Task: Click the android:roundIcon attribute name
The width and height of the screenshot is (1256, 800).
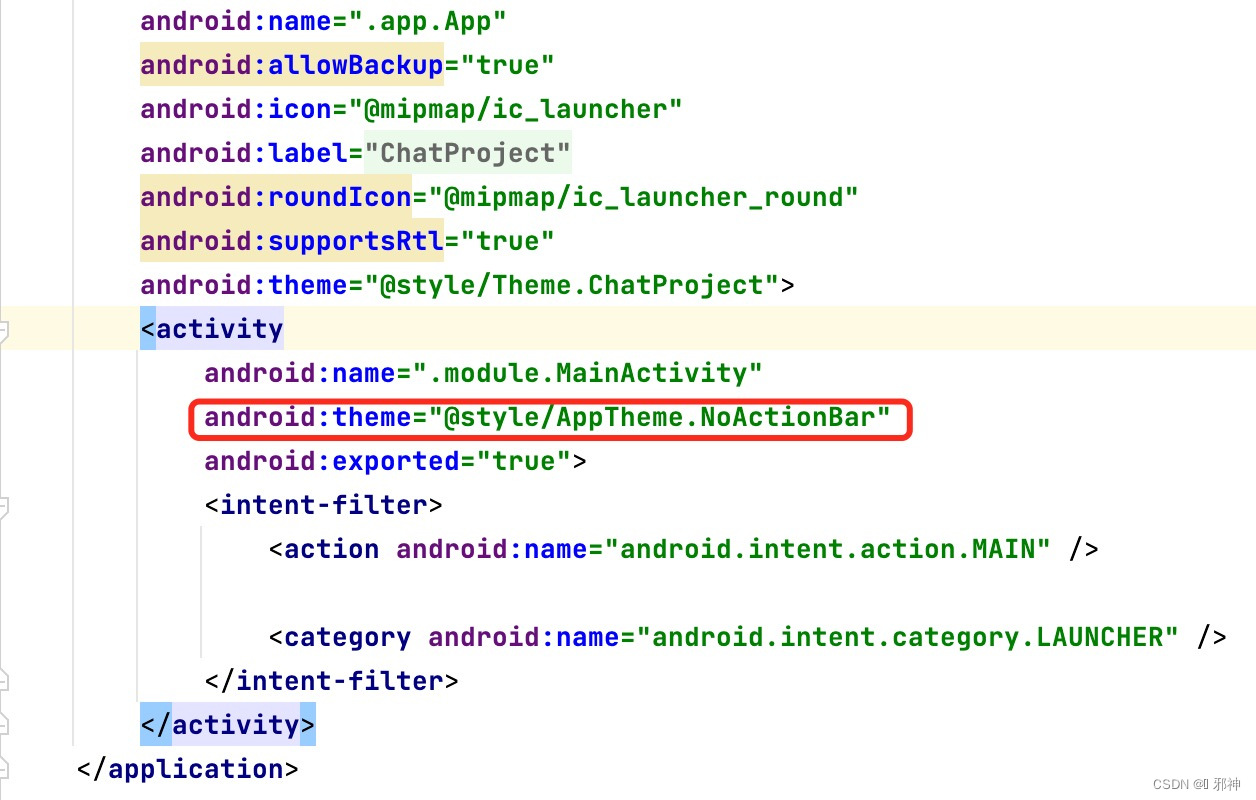Action: 275,196
